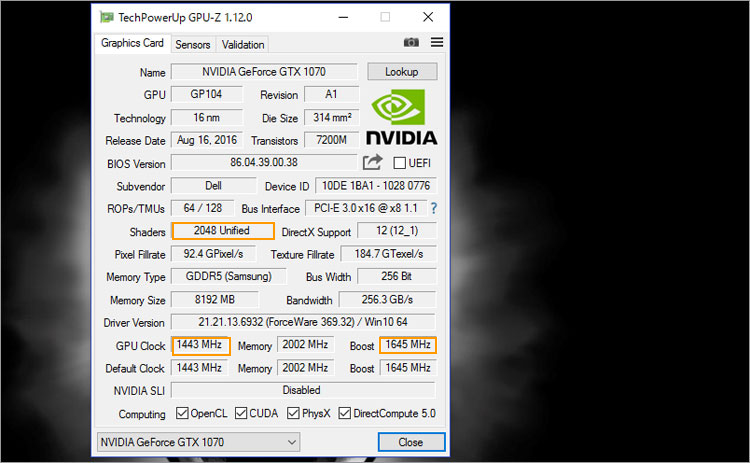This screenshot has height=463, width=750.
Task: Toggle the DirectCompute 5.0 checkbox
Action: coord(344,413)
